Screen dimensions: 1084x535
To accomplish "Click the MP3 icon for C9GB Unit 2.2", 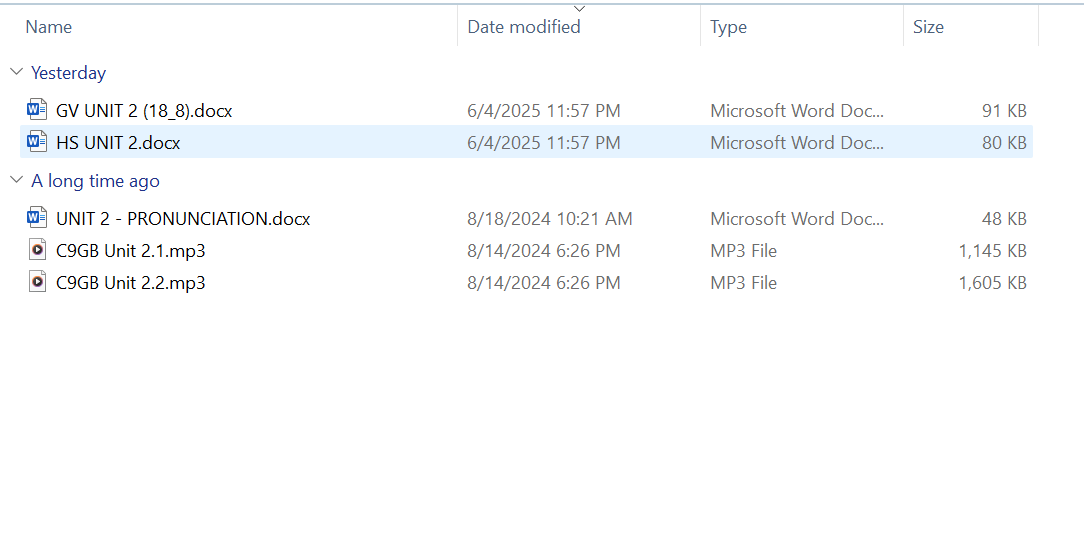I will point(37,282).
